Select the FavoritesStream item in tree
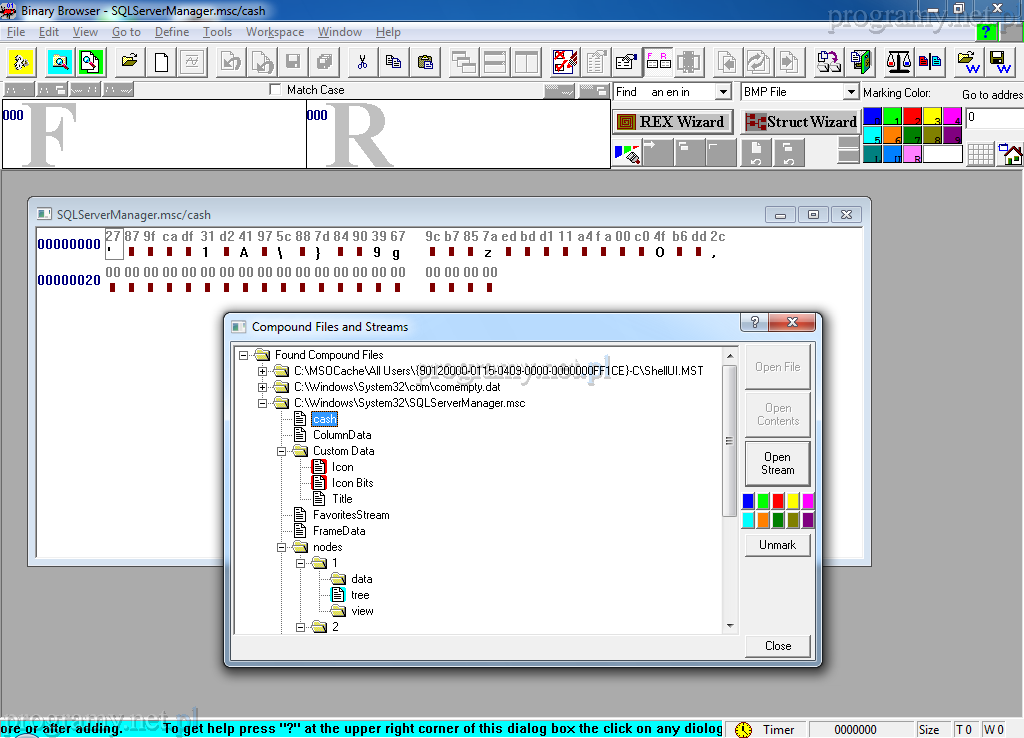Screen dimensions: 1024x738 pyautogui.click(x=350, y=515)
